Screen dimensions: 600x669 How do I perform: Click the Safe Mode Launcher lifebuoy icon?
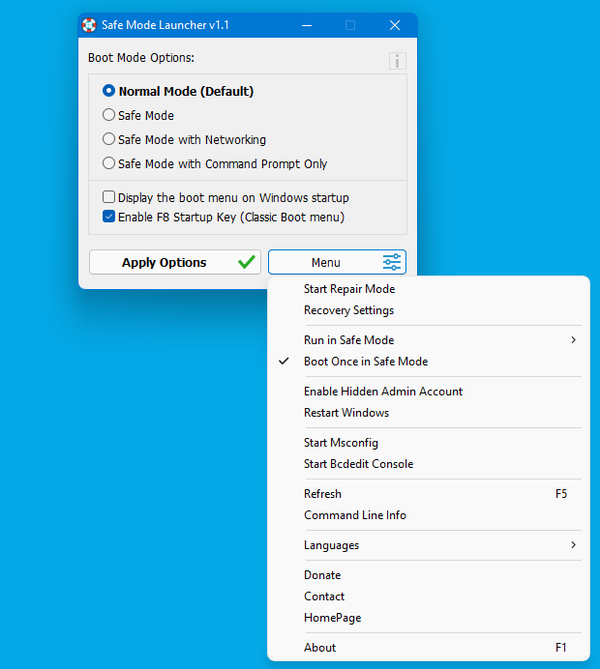click(x=89, y=25)
